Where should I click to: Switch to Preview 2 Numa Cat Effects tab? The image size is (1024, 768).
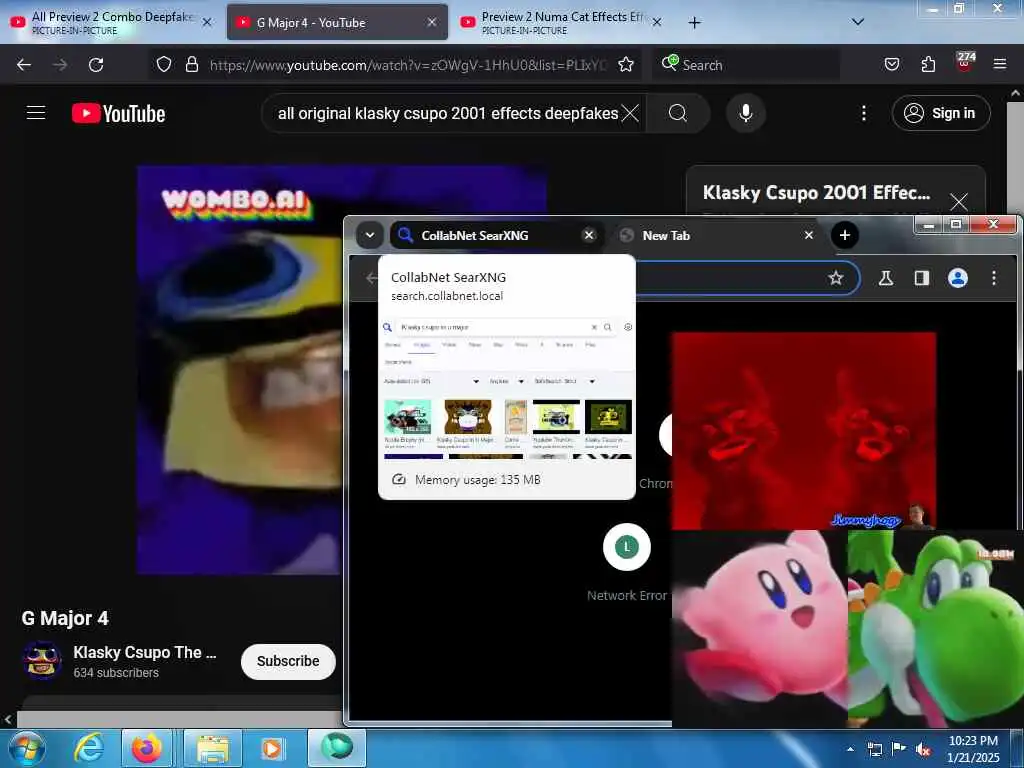point(562,22)
